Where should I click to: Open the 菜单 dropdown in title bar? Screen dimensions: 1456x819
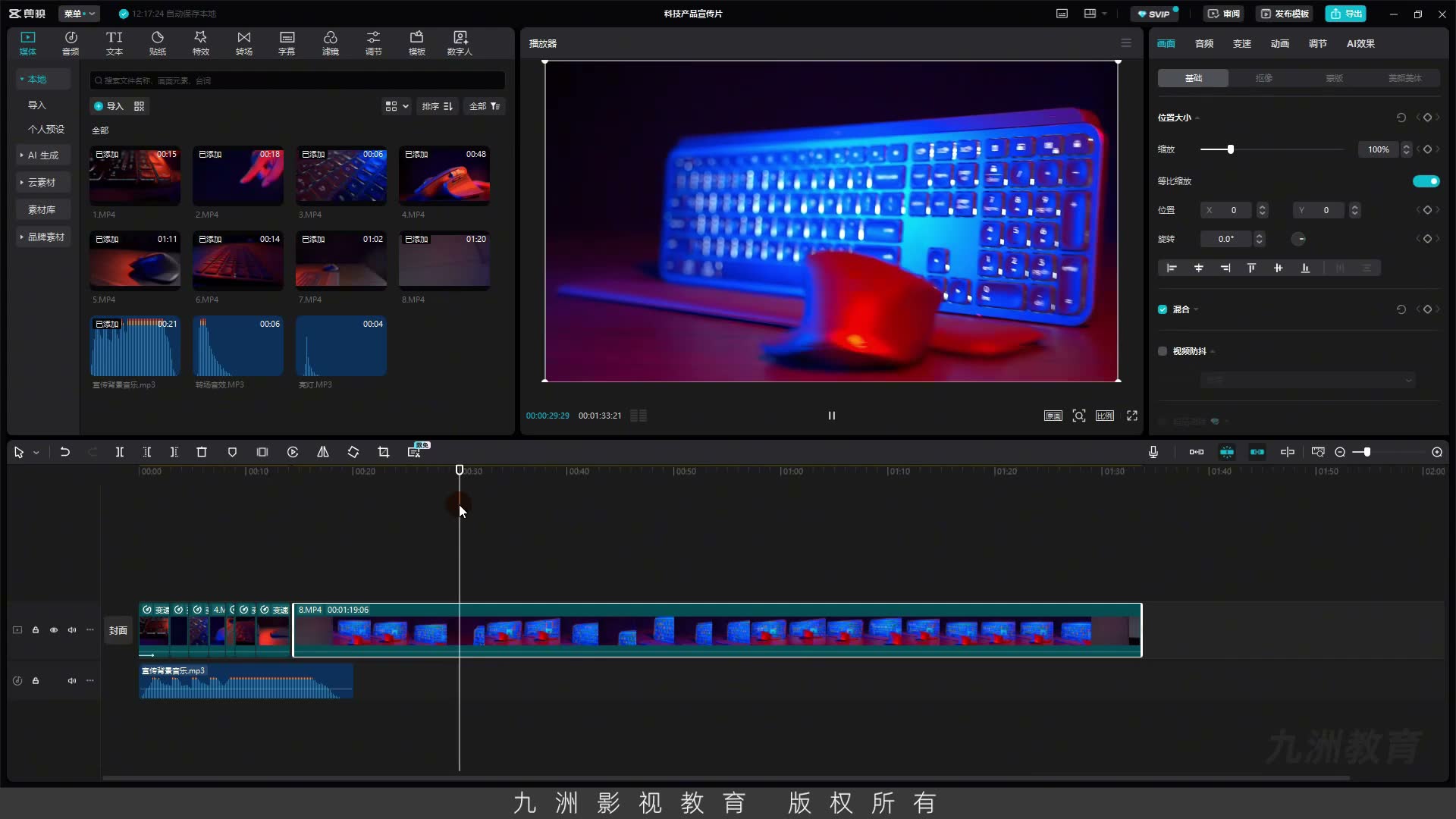click(x=79, y=14)
